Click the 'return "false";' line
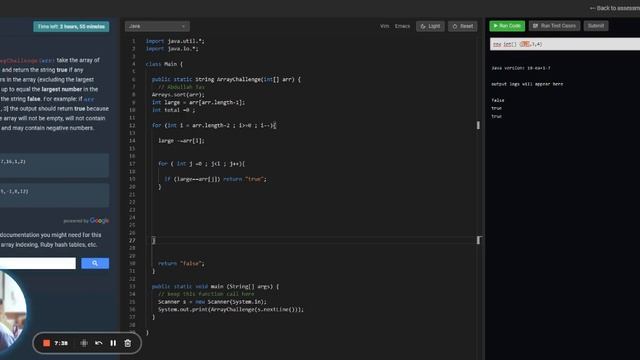 click(181, 263)
